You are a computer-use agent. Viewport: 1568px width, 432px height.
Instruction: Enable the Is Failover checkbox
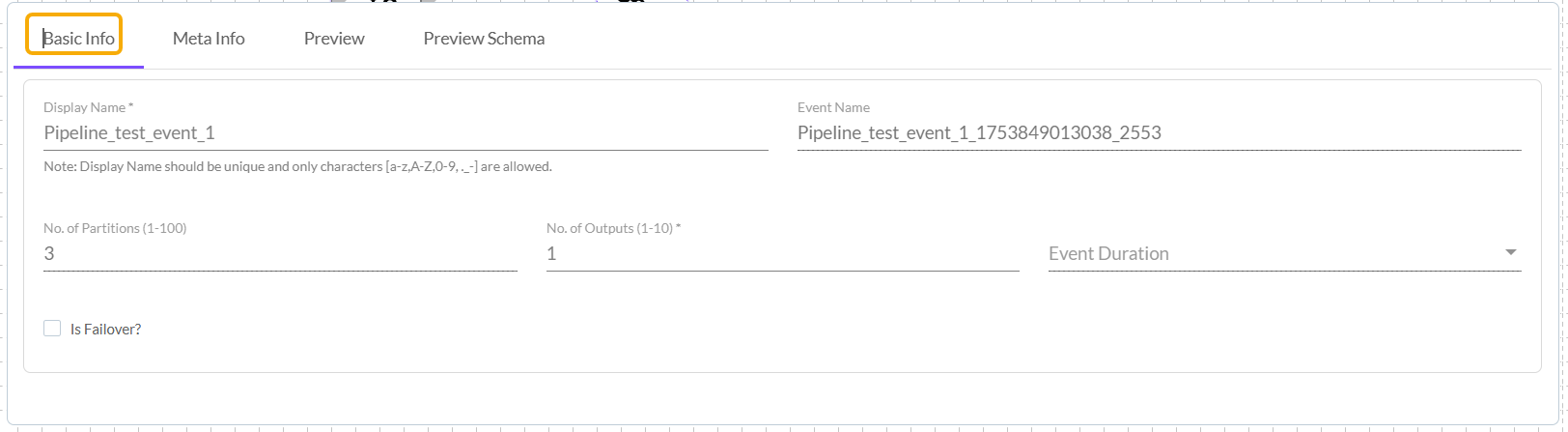52,329
